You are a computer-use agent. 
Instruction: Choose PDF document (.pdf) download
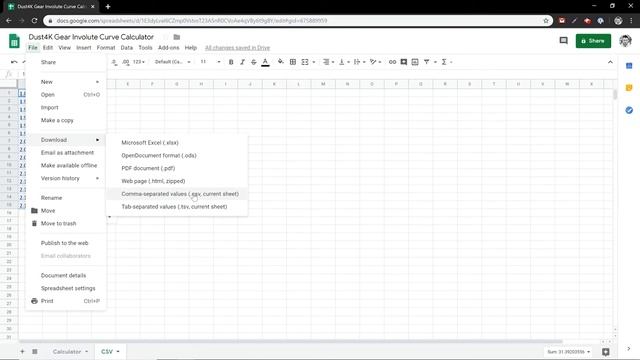coord(177,168)
